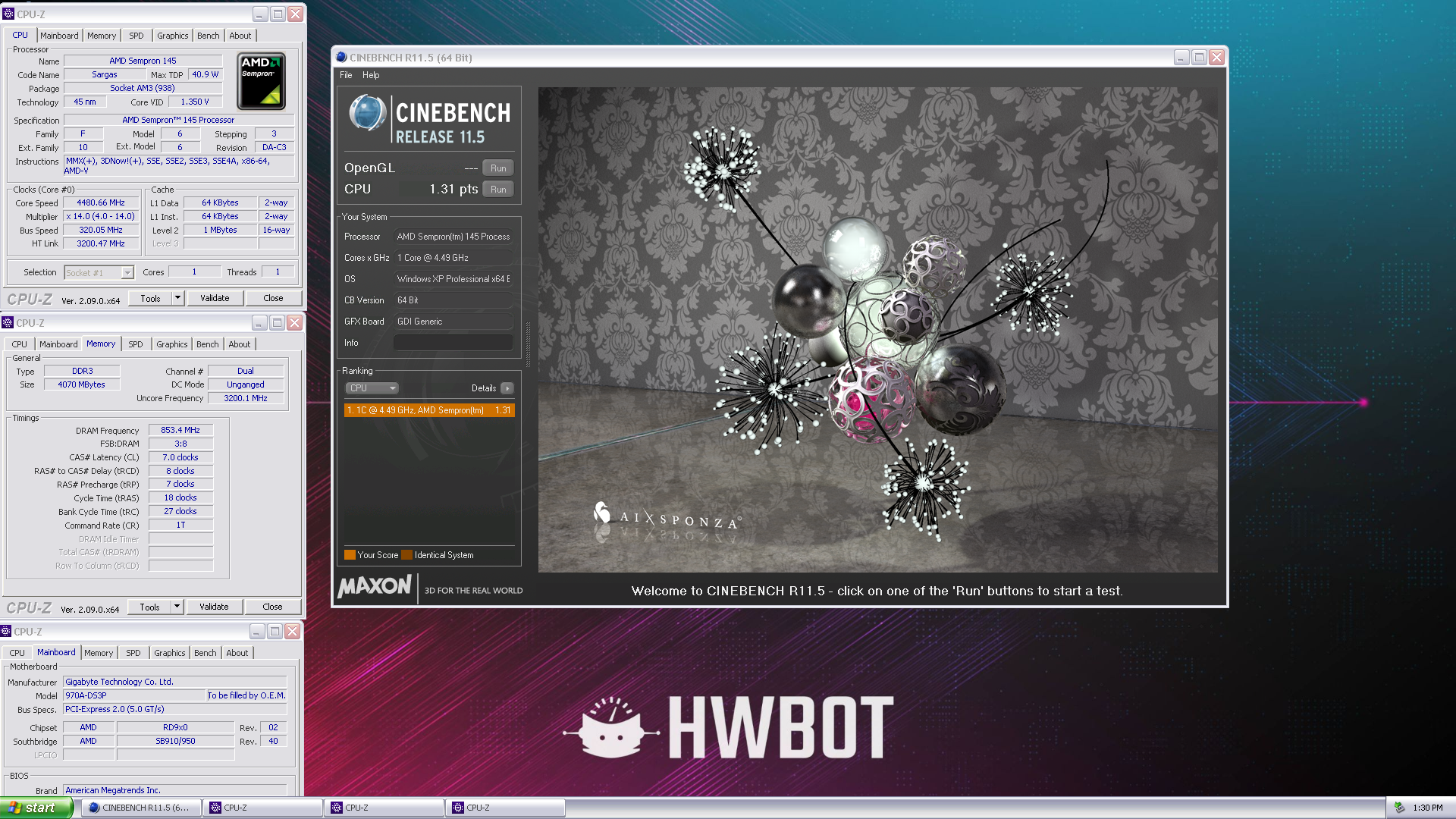Click the CPU-Z icon in top window title bar

coord(8,14)
